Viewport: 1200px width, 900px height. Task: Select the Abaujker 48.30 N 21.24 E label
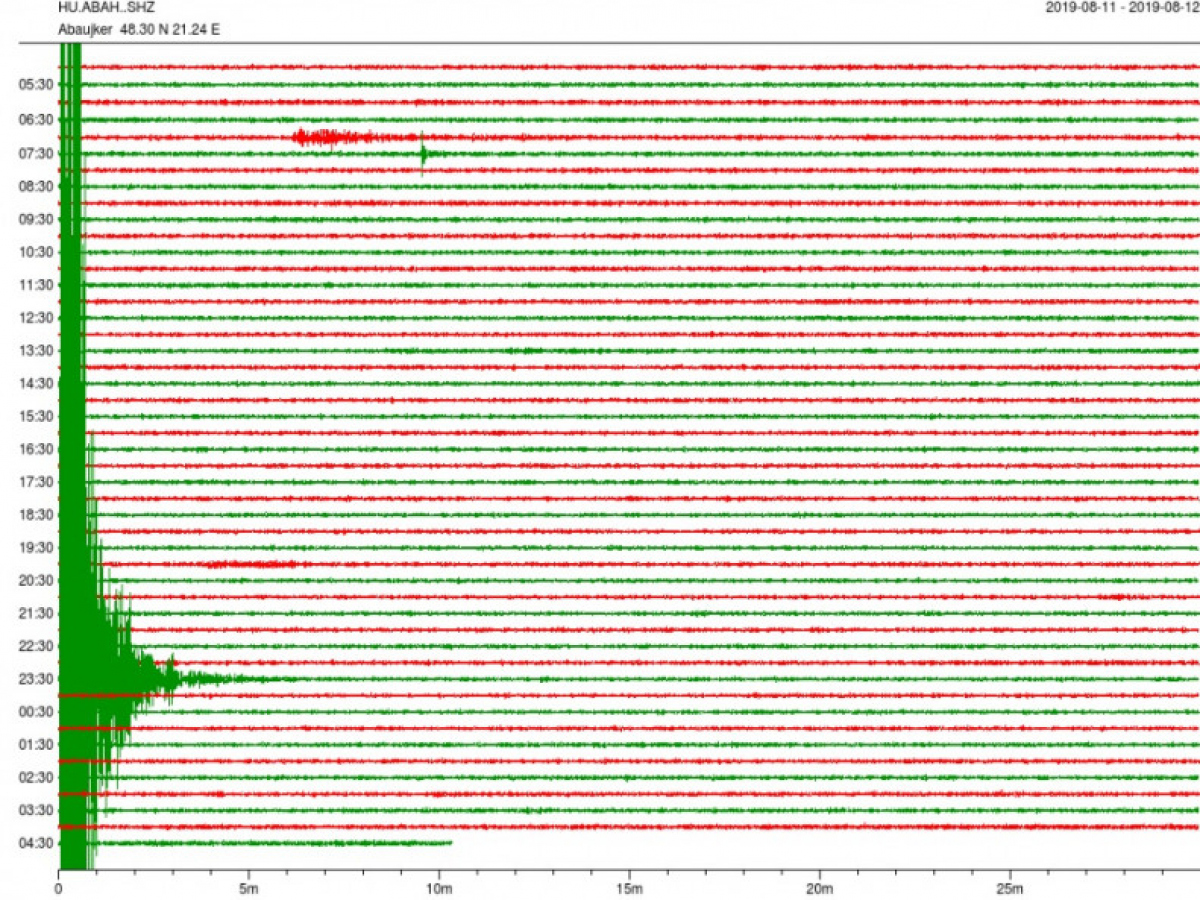[139, 29]
